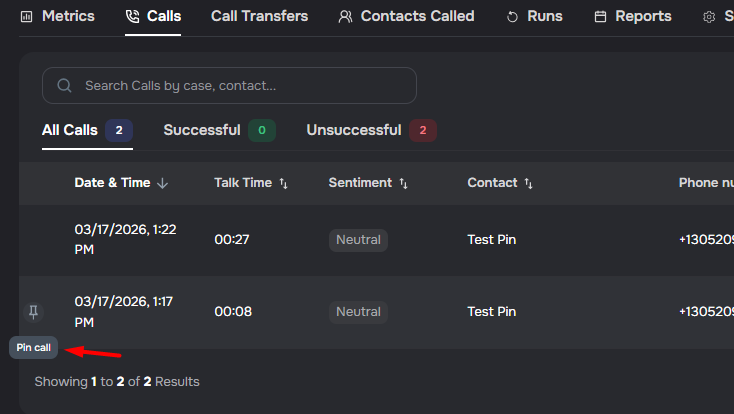
Task: Filter by Unsuccessful calls
Action: 354,130
